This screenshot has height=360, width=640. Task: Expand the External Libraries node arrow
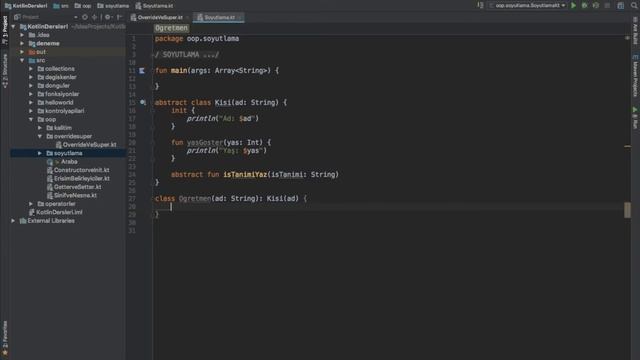pos(13,221)
